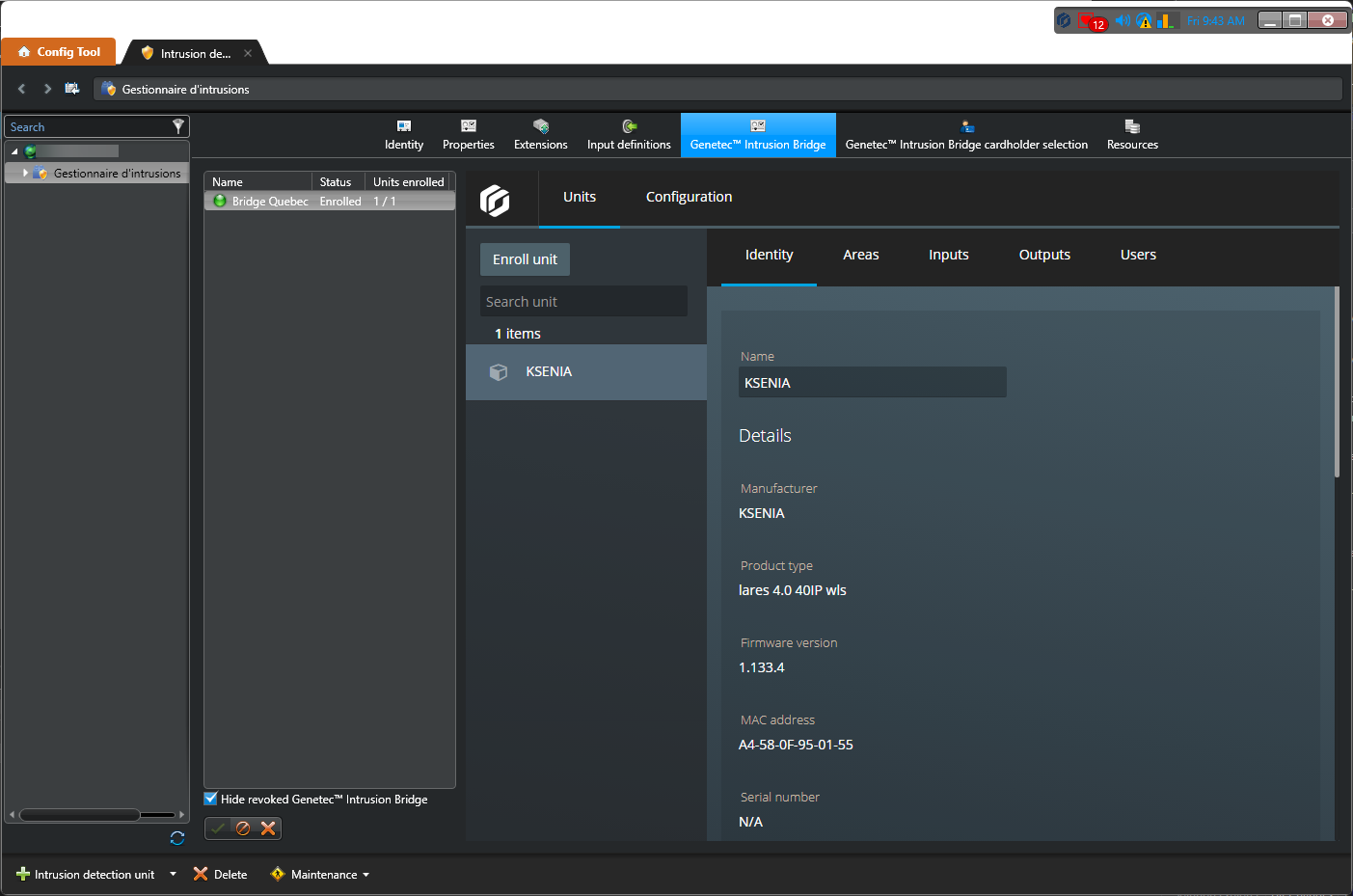Click the orange circle-slash icon under bridge list
Image resolution: width=1353 pixels, height=896 pixels.
243,828
